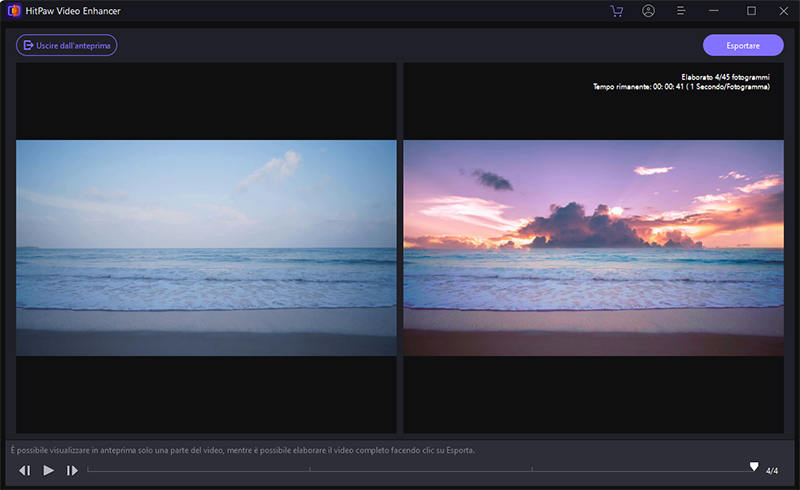Viewport: 800px width, 490px height.
Task: Click the preview hint message text
Action: 240,450
